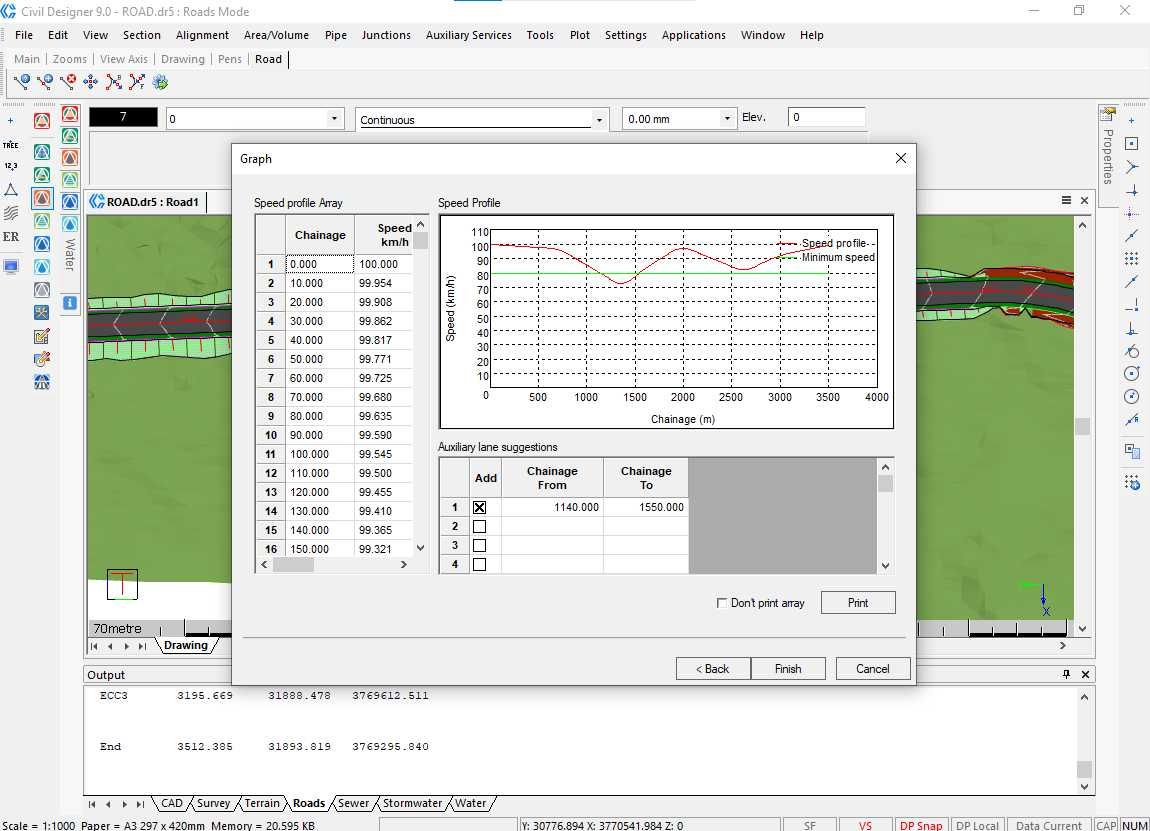Click the Cancel button
This screenshot has height=831, width=1150.
click(873, 669)
